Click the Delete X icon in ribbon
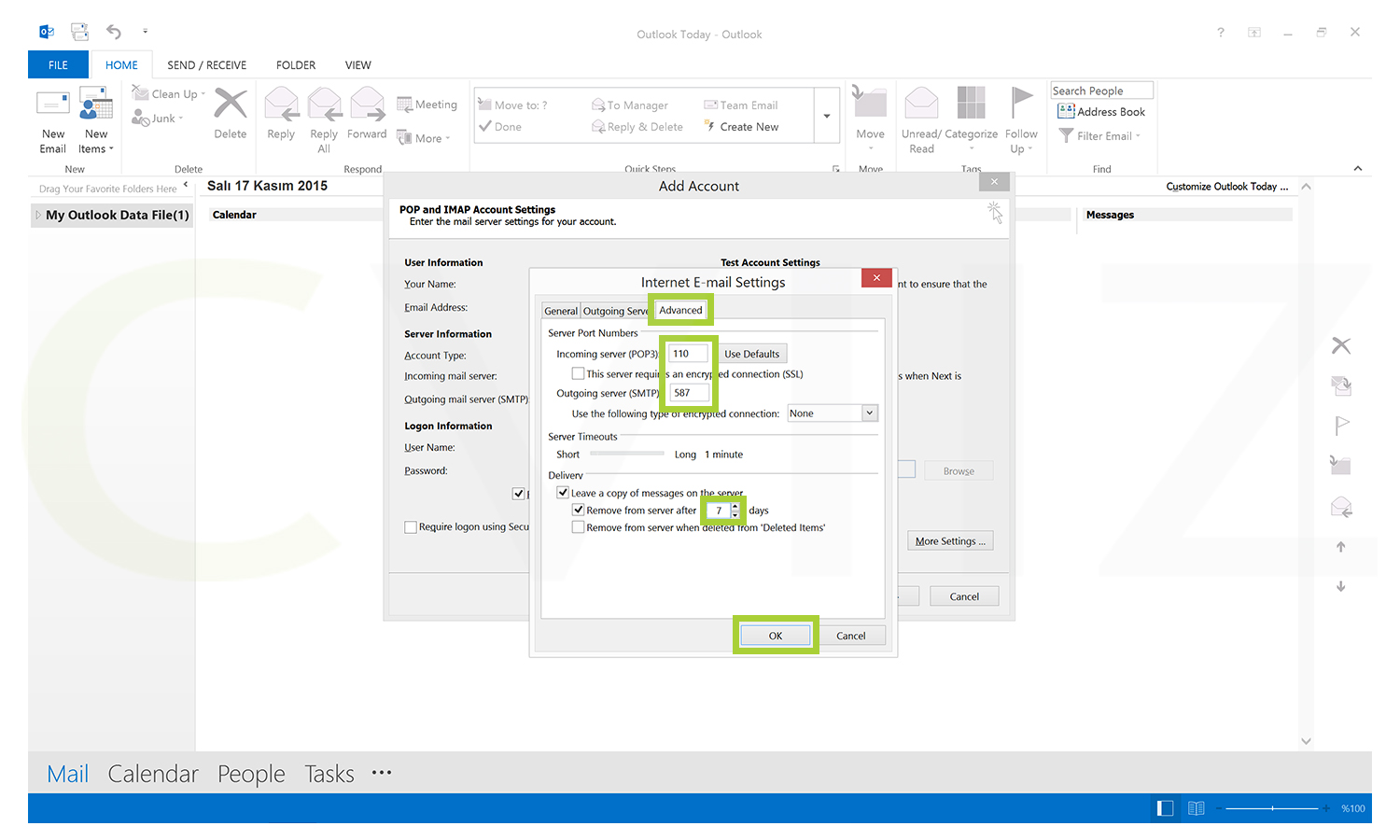 tap(231, 104)
